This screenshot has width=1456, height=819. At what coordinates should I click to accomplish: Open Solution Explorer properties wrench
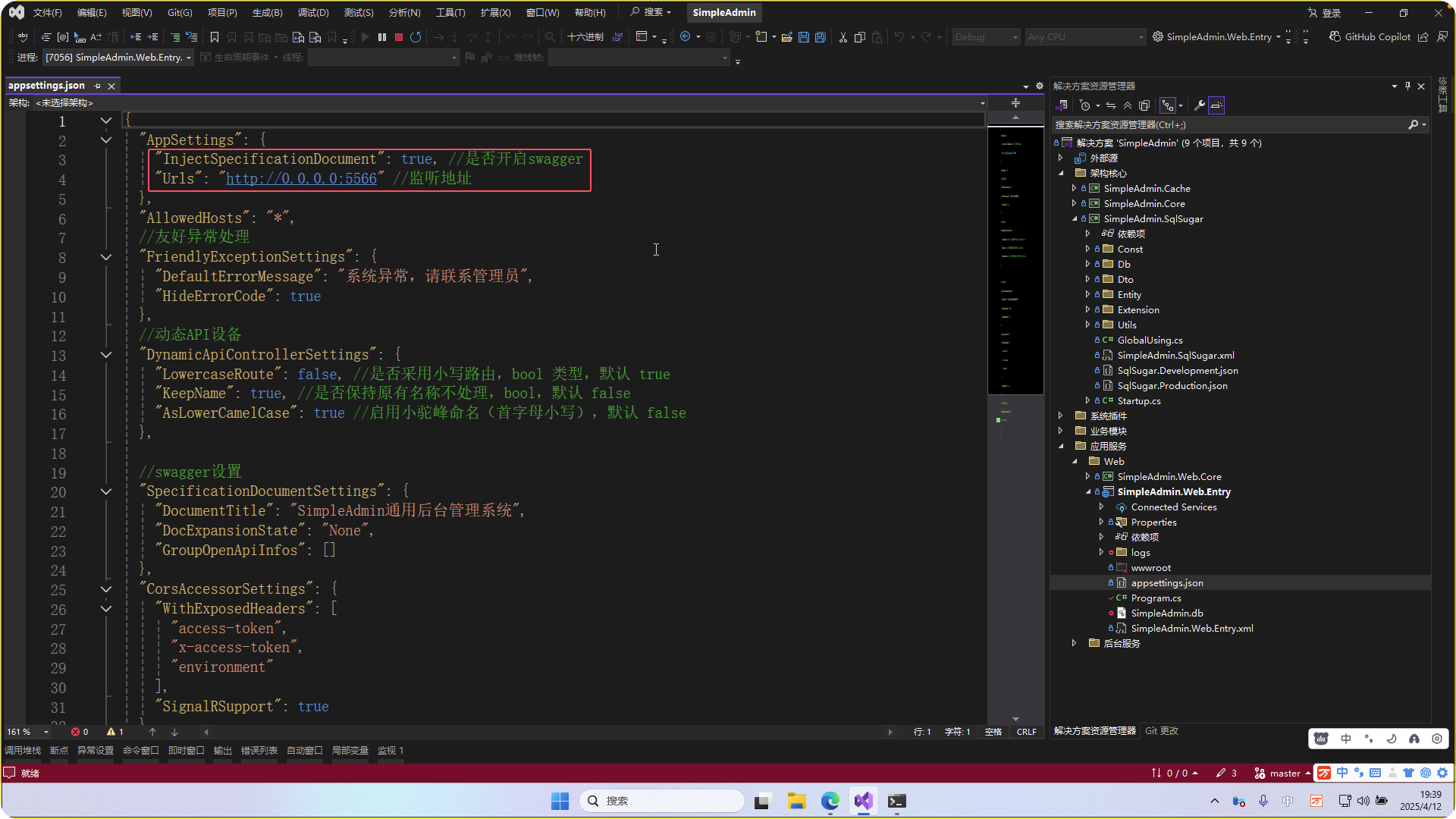tap(1199, 105)
